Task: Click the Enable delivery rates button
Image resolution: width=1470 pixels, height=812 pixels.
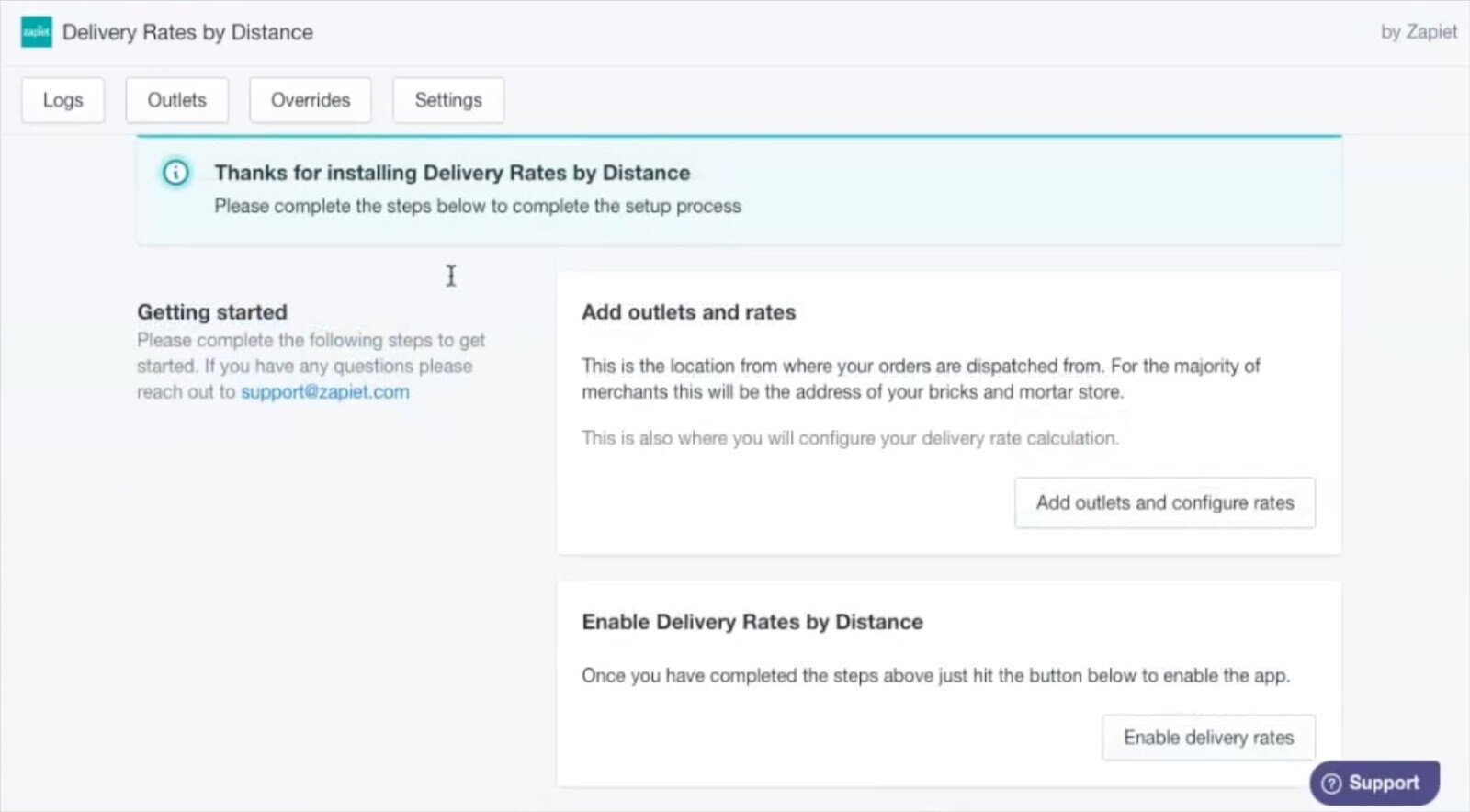Action: [1208, 738]
